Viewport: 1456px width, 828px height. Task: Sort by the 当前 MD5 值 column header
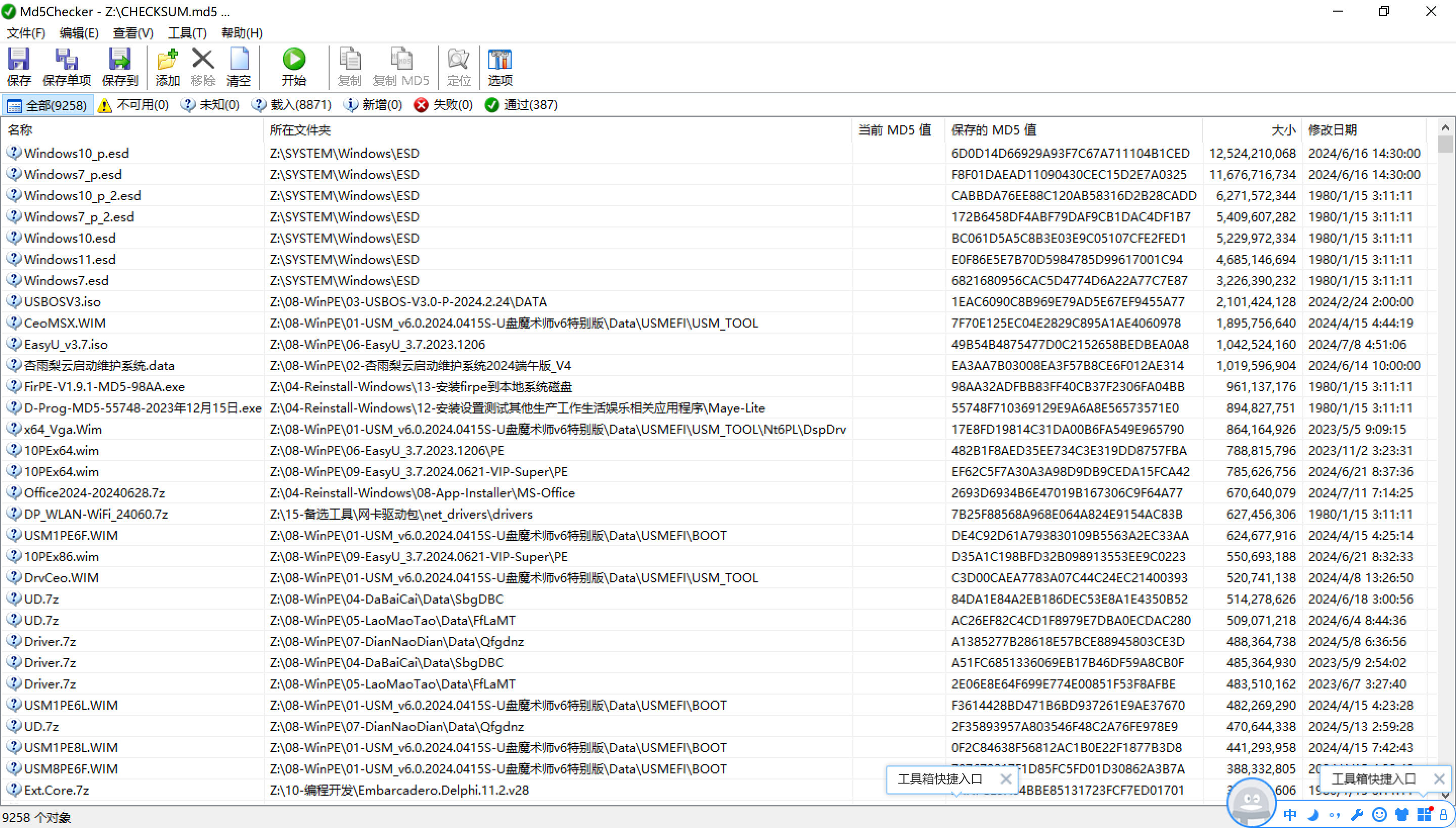(899, 130)
